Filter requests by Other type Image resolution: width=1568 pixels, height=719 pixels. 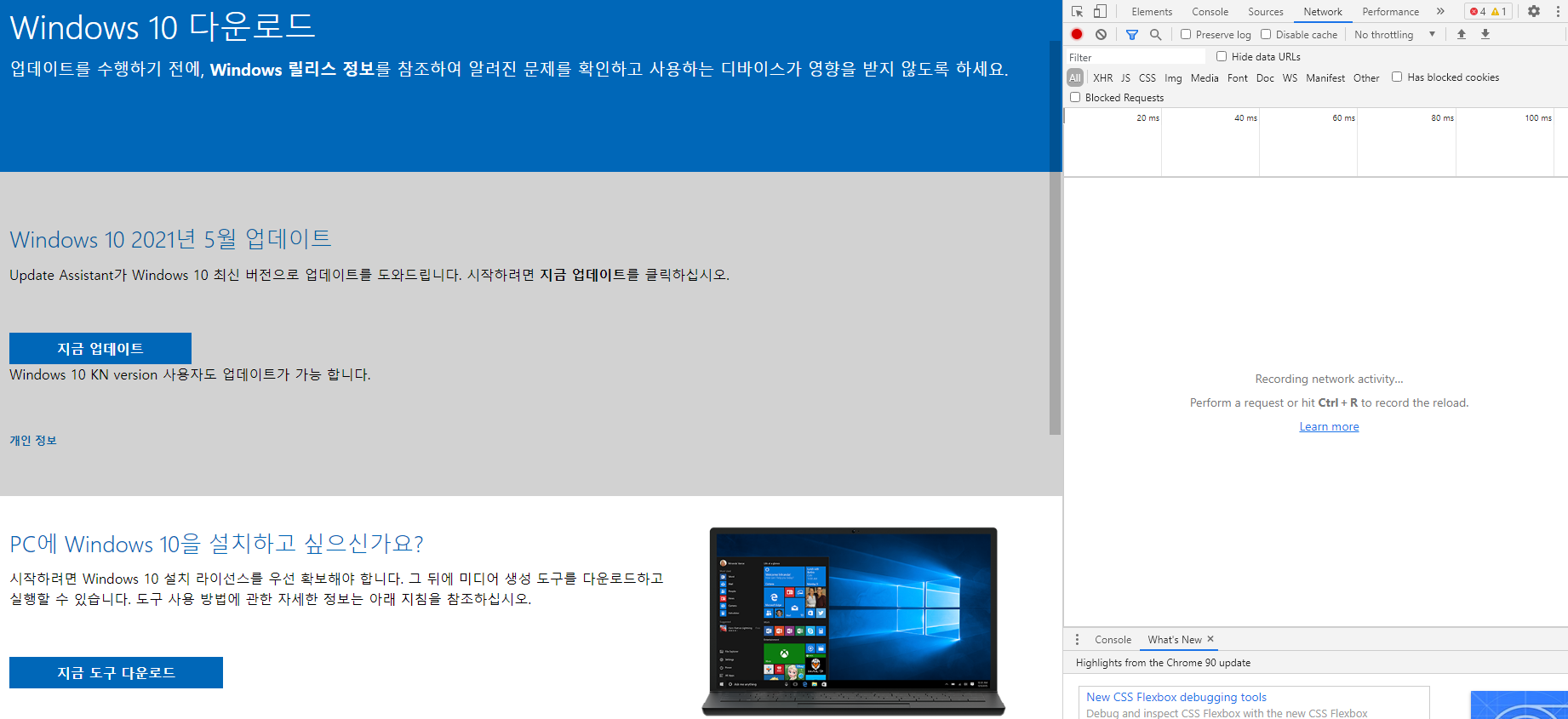[1366, 77]
